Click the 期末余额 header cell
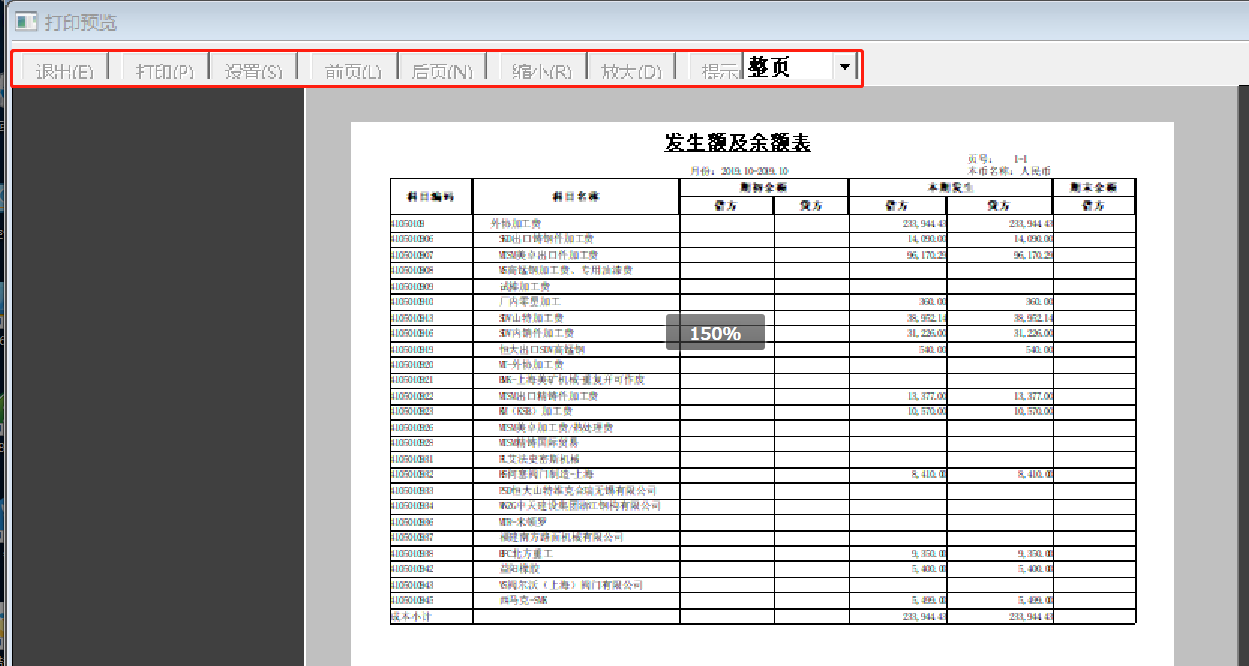 pyautogui.click(x=1095, y=187)
